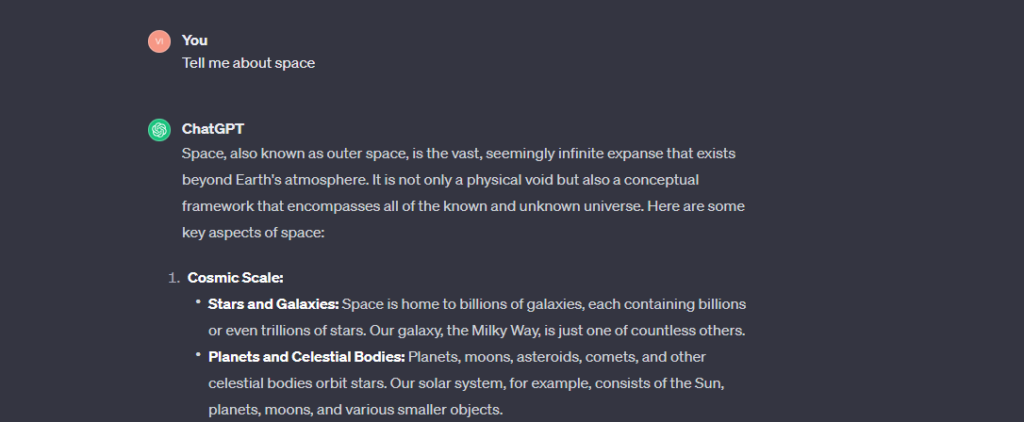1024x422 pixels.
Task: Click the "Tell me about space" message
Action: pyautogui.click(x=248, y=63)
